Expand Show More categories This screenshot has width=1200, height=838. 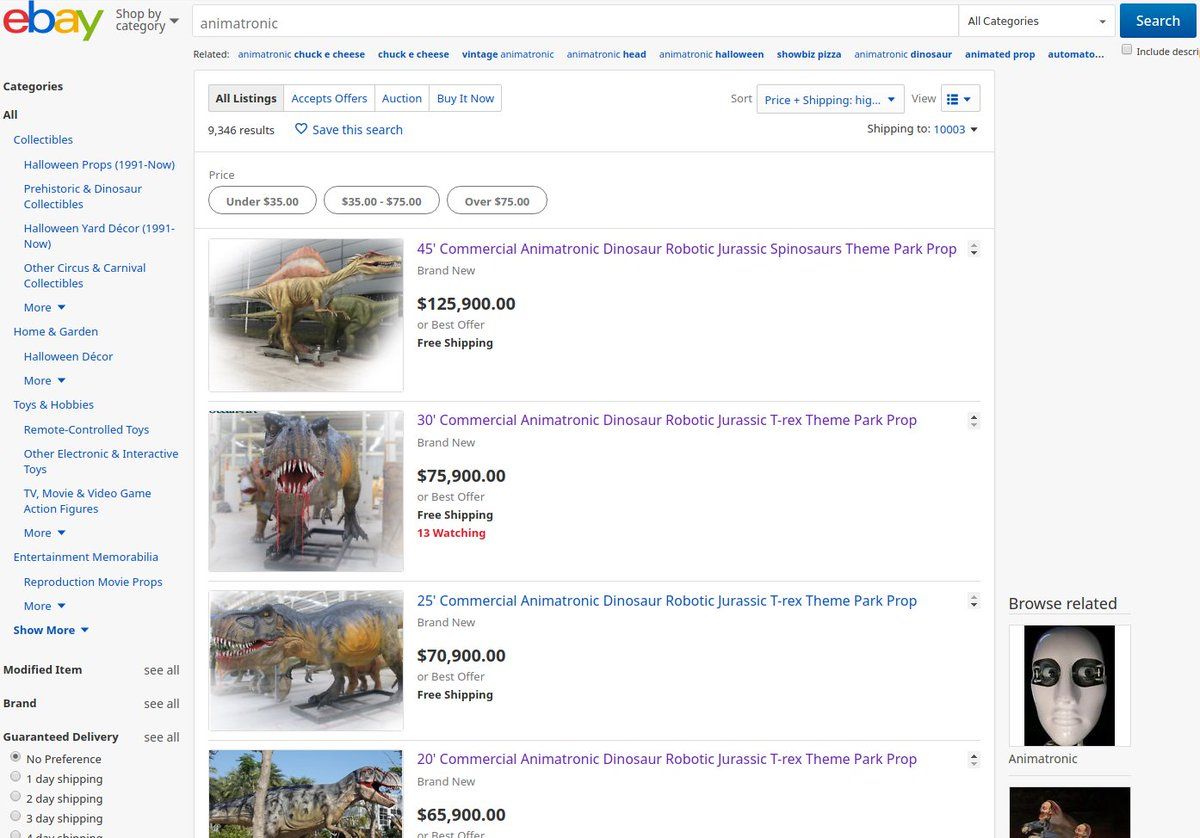[51, 630]
